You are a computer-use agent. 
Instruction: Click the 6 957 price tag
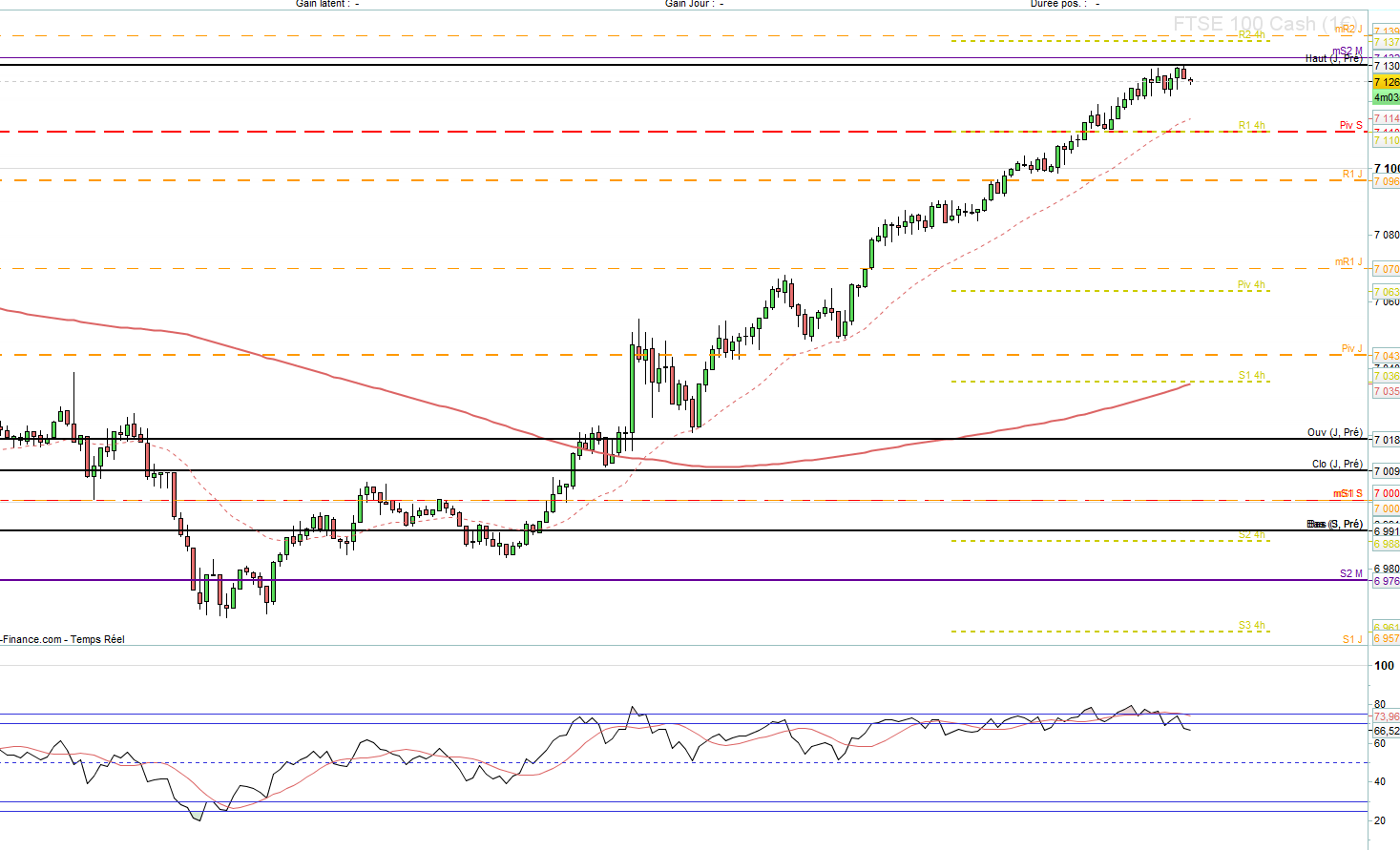1386,639
